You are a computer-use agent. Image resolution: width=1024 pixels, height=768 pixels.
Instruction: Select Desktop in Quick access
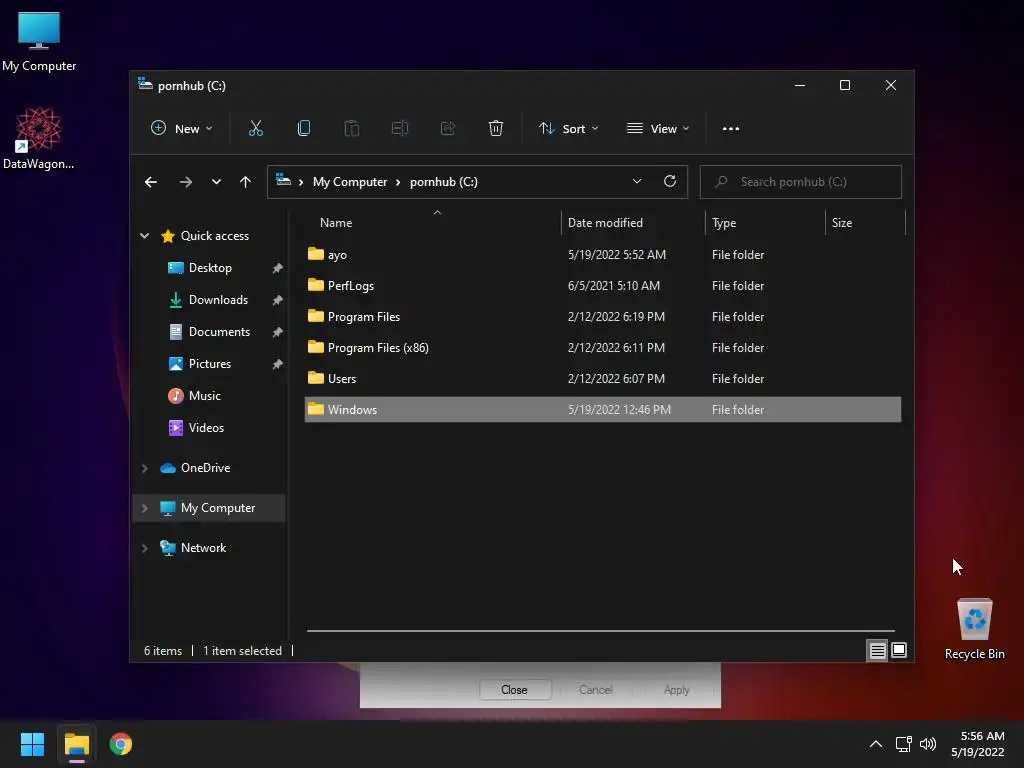(x=210, y=268)
